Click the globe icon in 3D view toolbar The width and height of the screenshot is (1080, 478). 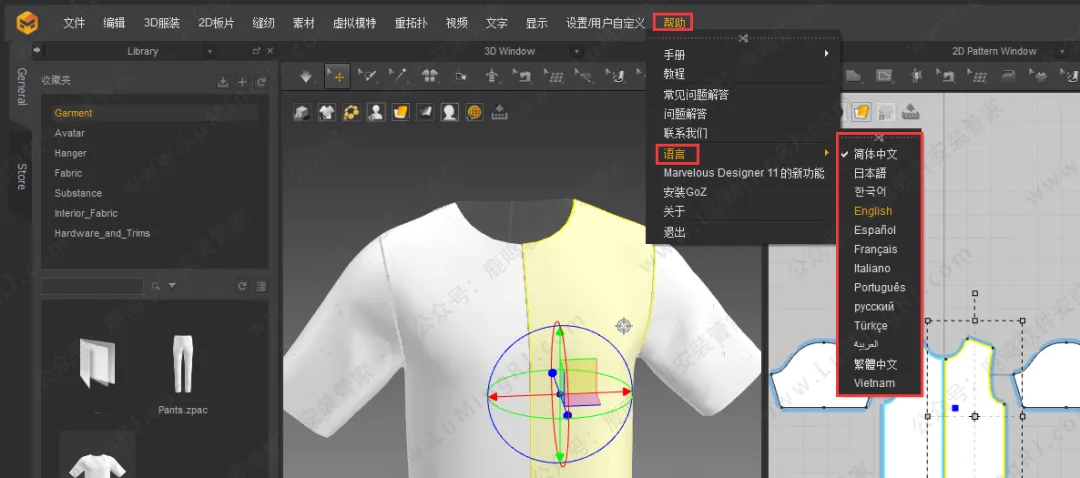point(475,112)
